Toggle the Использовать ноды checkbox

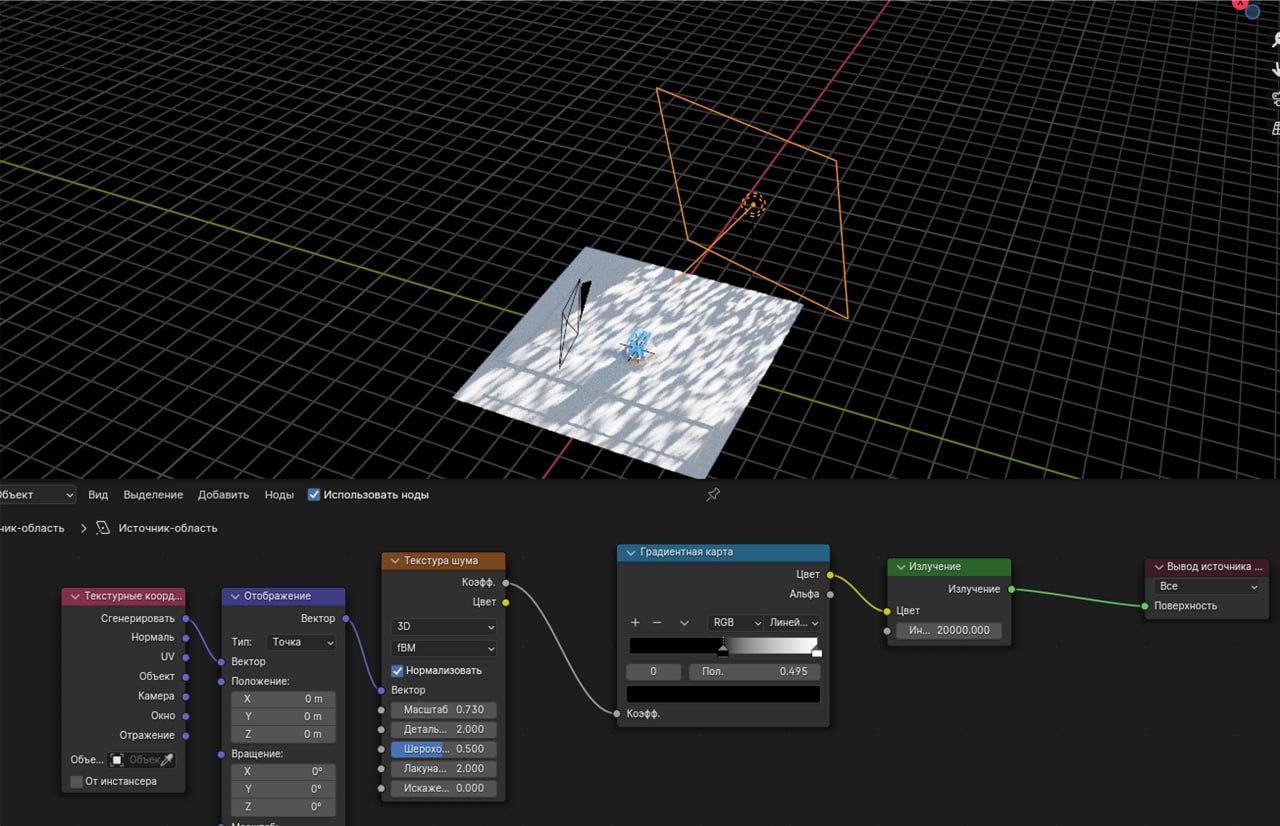(x=314, y=495)
